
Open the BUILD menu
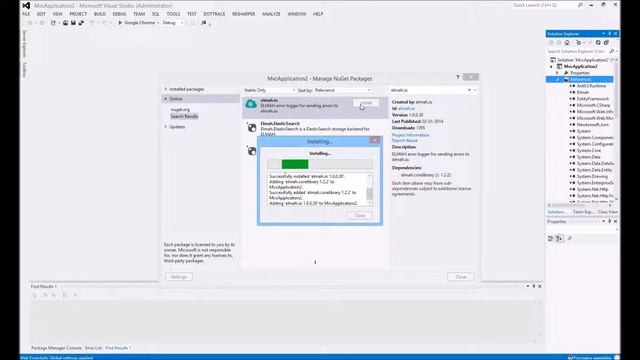tap(100, 14)
